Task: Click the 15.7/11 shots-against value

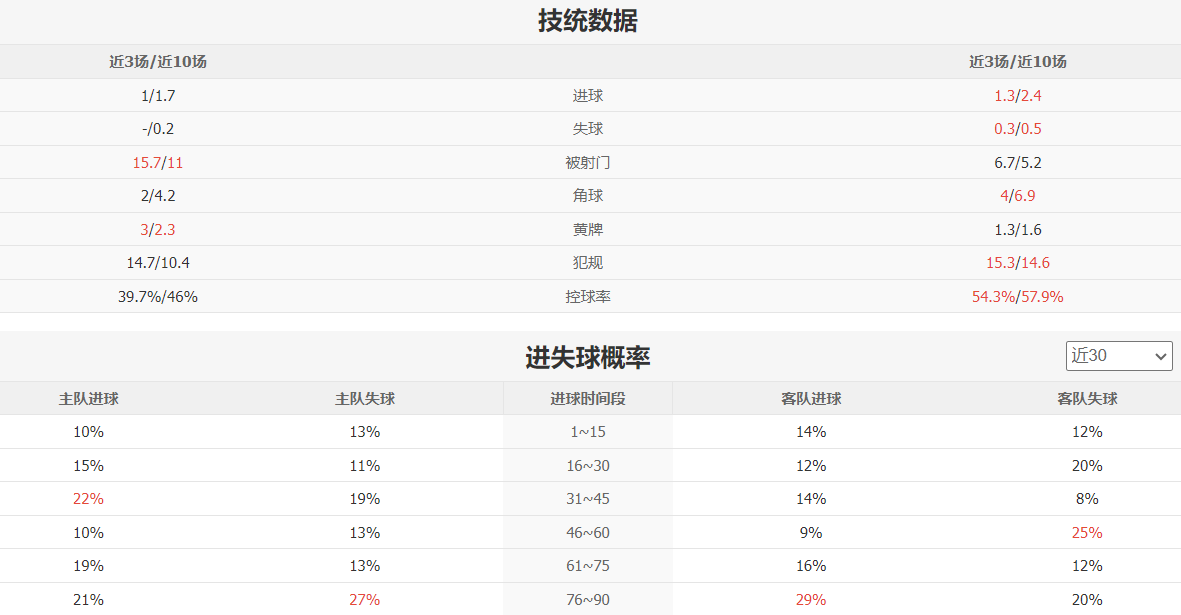Action: 158,163
